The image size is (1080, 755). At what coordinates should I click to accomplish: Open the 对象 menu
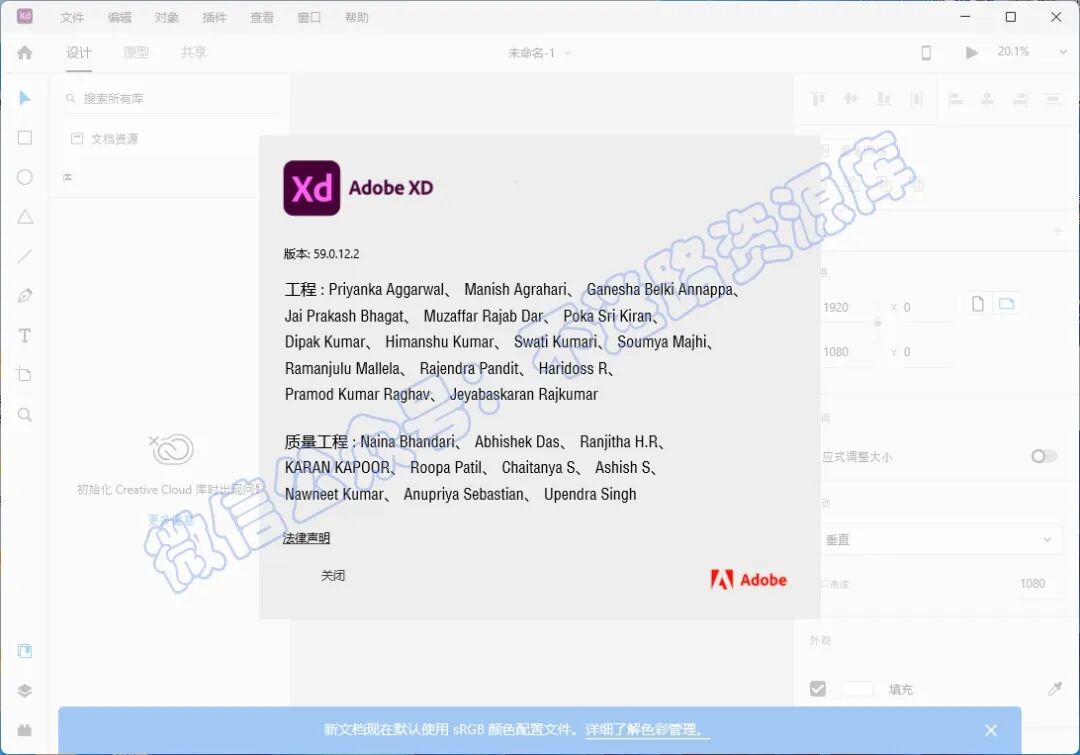coord(167,17)
